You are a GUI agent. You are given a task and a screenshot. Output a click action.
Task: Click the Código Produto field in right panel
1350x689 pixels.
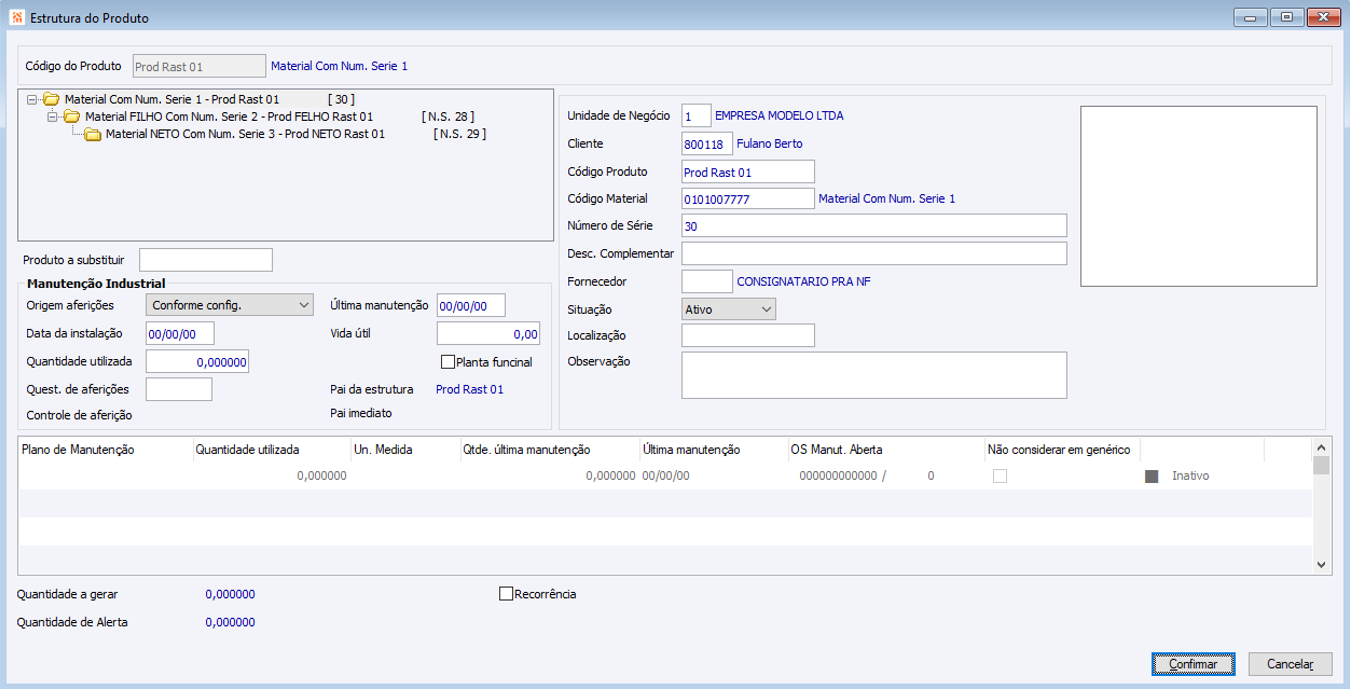click(748, 172)
